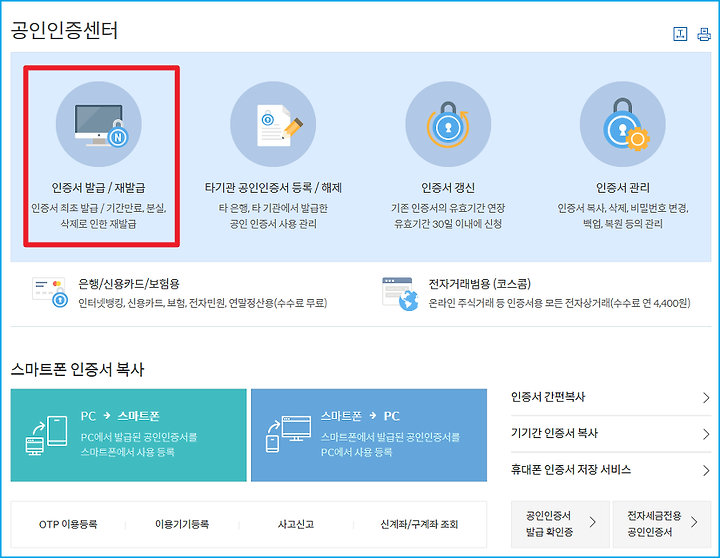
Task: Open 휴대폰 인증서 저장 서비스 menu item
Action: [x=571, y=469]
